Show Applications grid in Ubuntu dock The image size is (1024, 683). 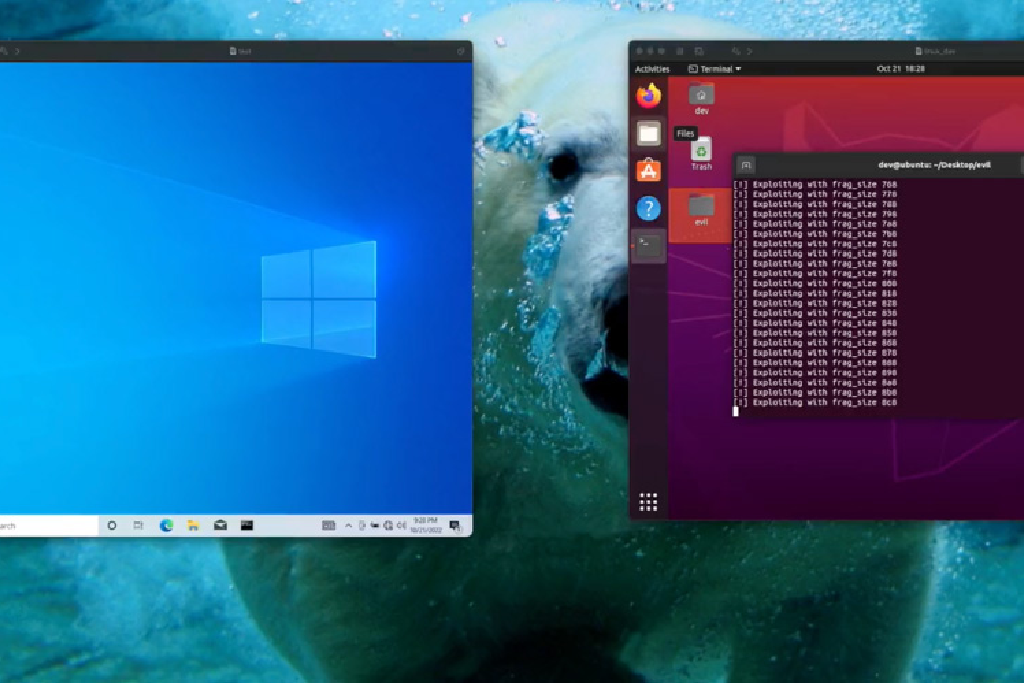click(x=648, y=502)
